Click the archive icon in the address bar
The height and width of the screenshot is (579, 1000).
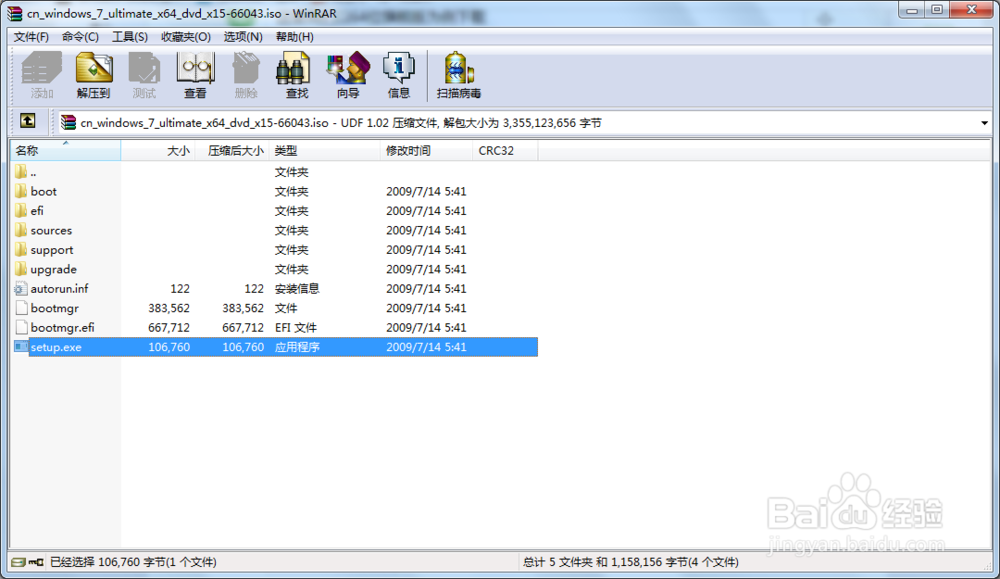tap(68, 122)
